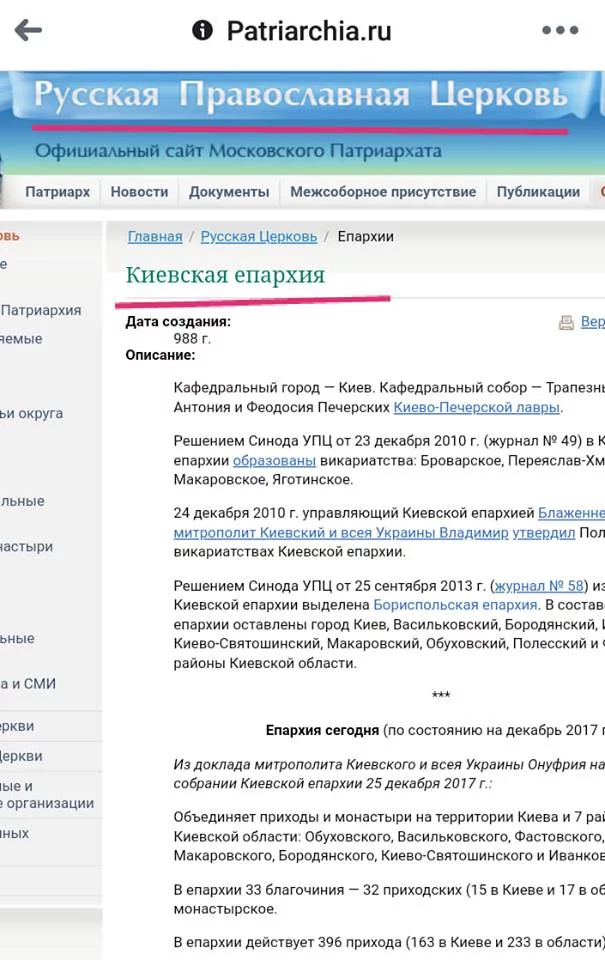The height and width of the screenshot is (960, 605).
Task: Open the Бориспольская епархия link
Action: click(456, 605)
